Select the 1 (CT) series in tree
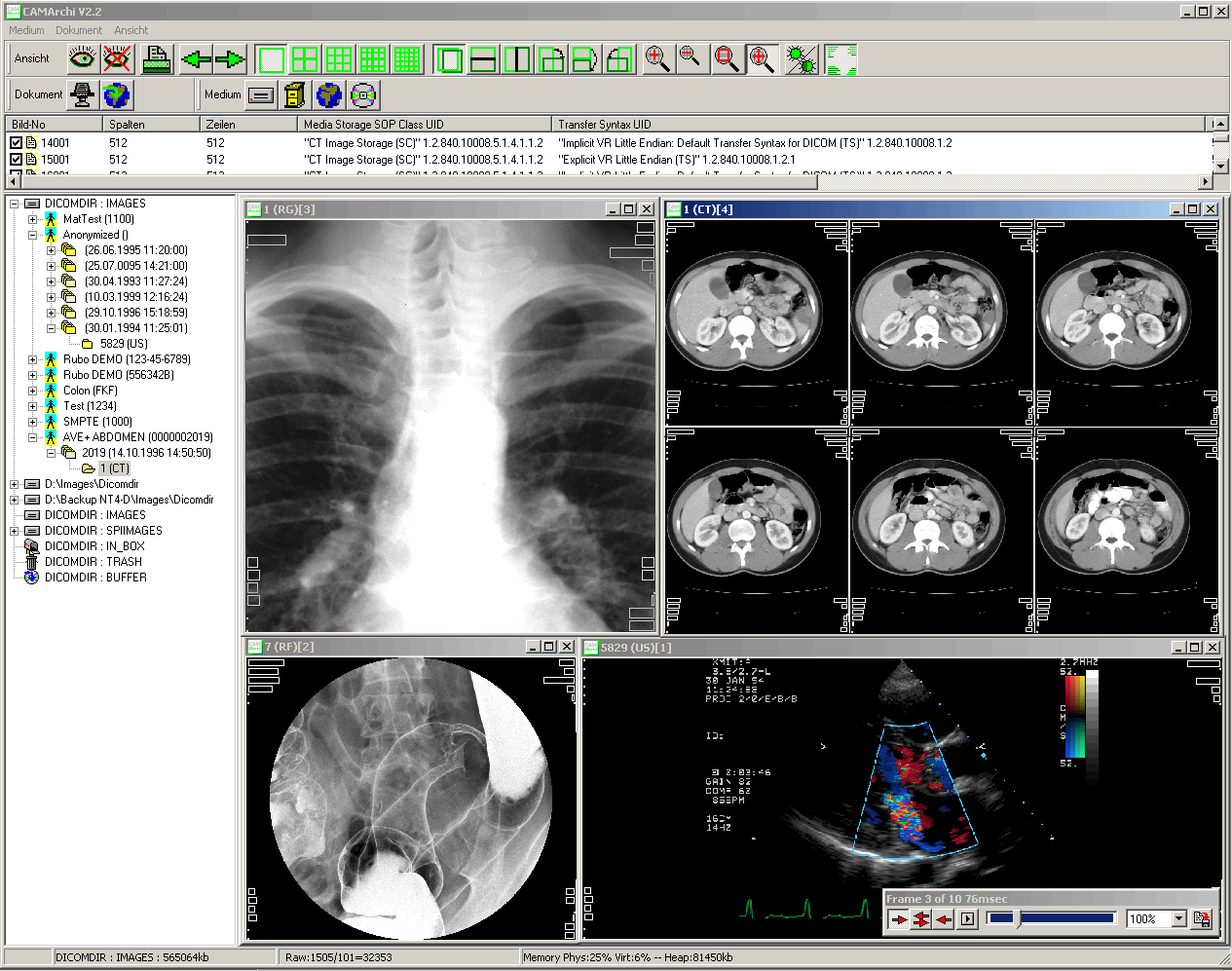The image size is (1232, 971). pos(114,468)
